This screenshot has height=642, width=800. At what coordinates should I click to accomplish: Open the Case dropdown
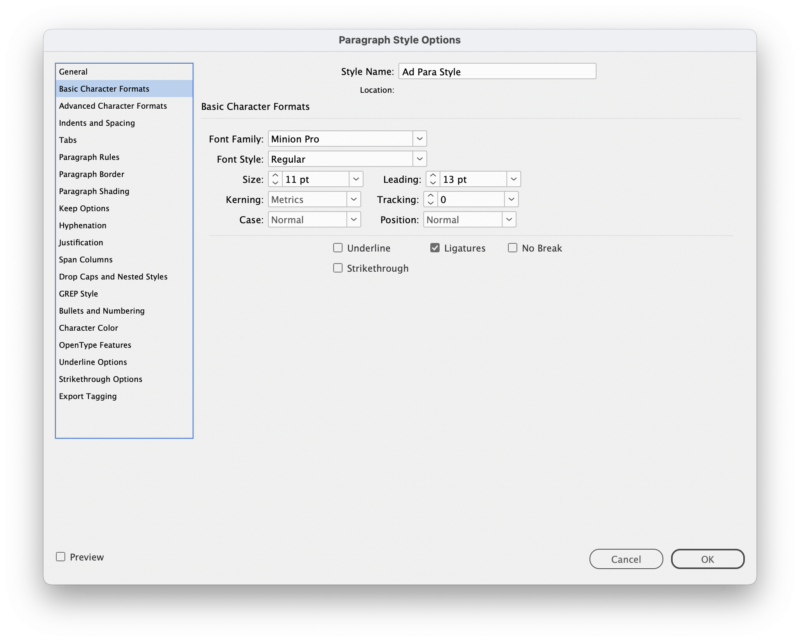click(x=314, y=220)
